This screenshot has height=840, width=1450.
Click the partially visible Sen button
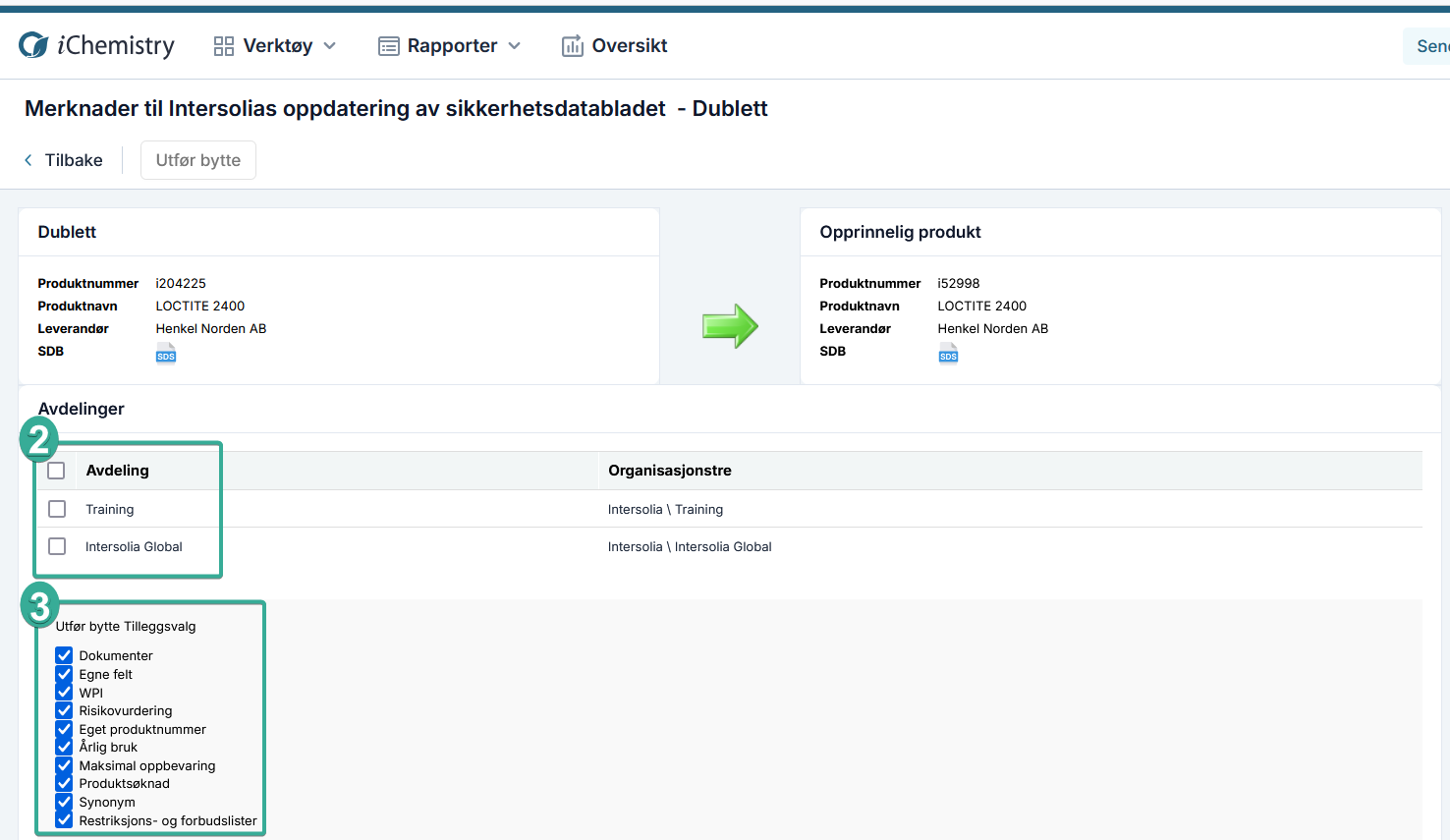pyautogui.click(x=1426, y=46)
